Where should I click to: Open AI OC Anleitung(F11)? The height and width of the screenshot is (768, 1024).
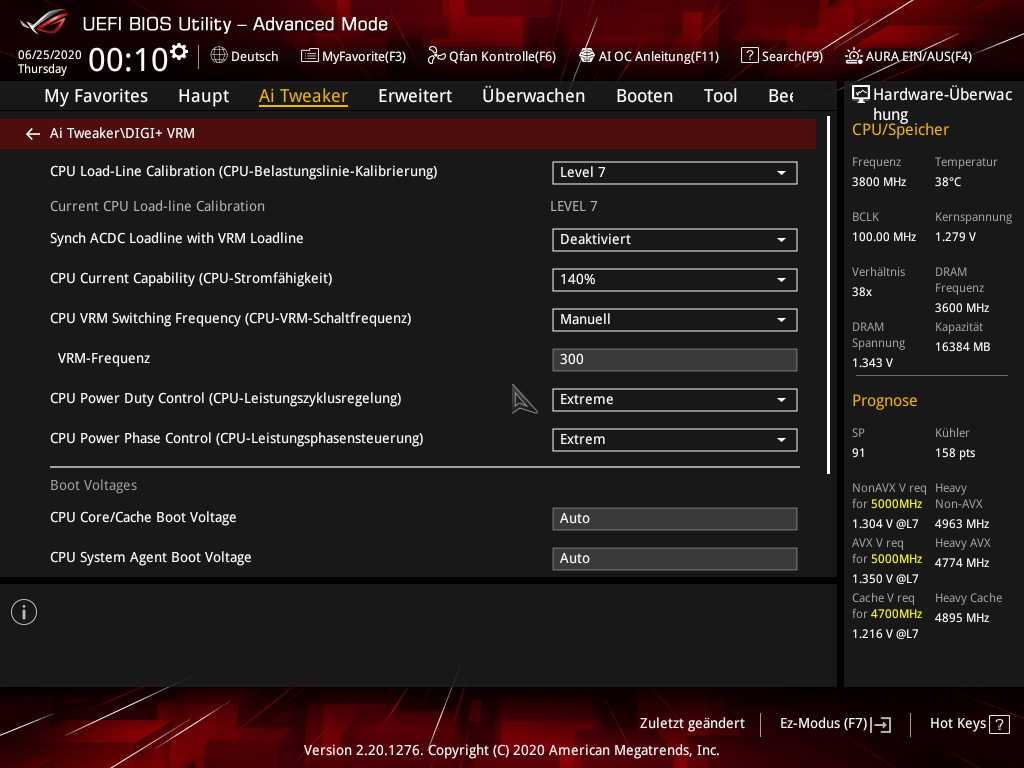(x=649, y=56)
